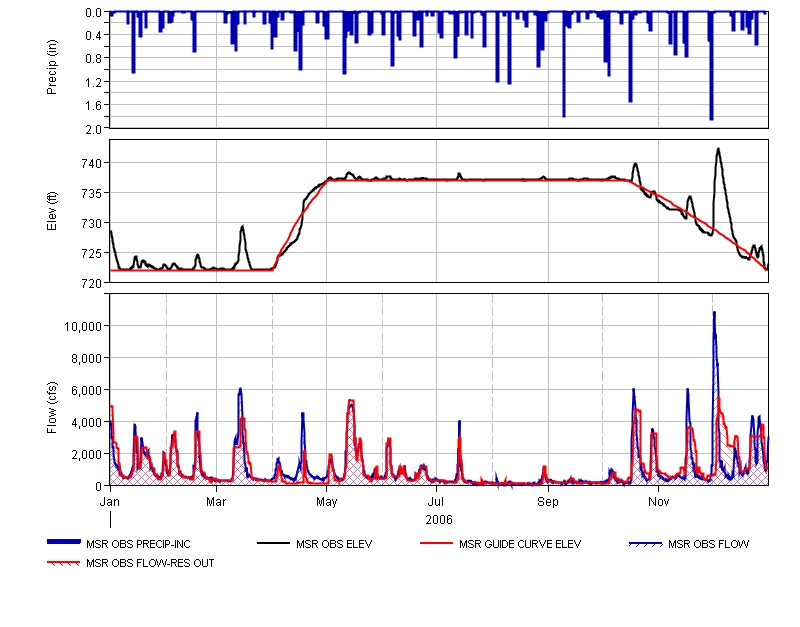Click the 735 elevation axis value
Viewport: 800px width, 627px height.
[92, 194]
